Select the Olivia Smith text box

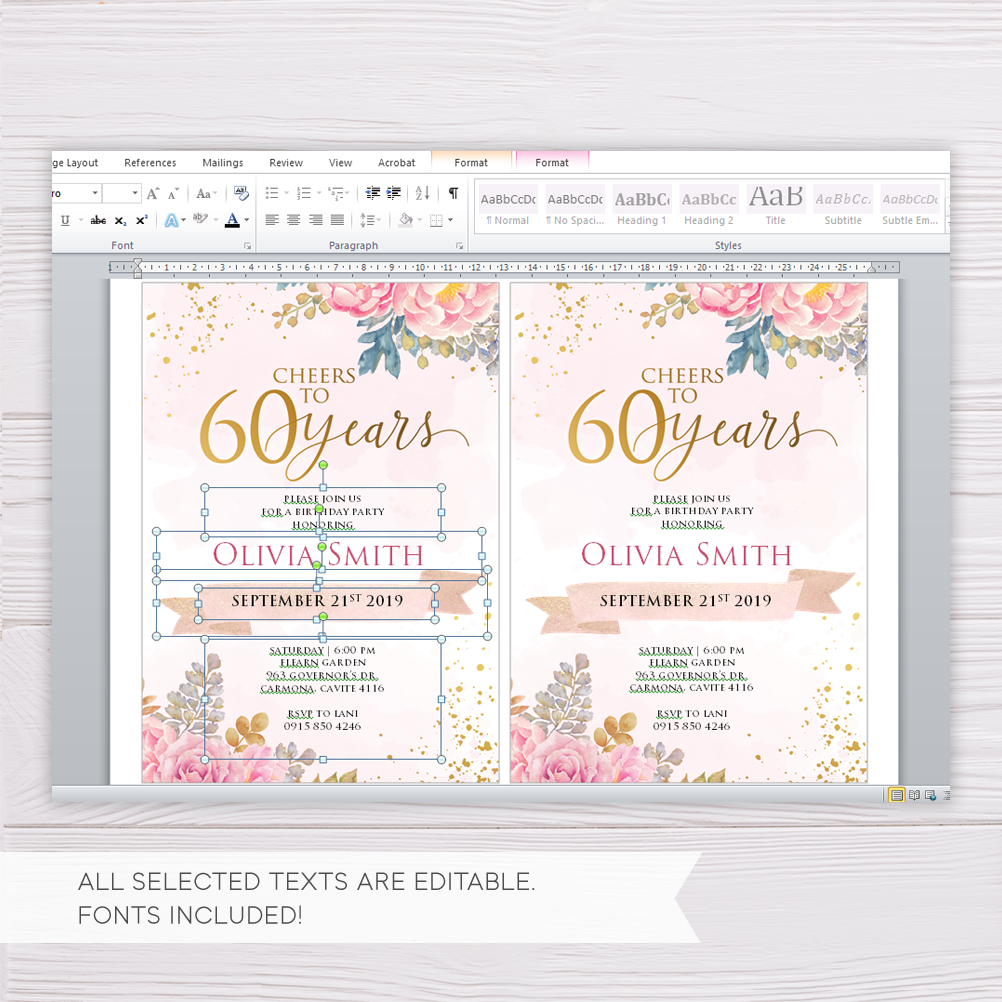(x=319, y=554)
